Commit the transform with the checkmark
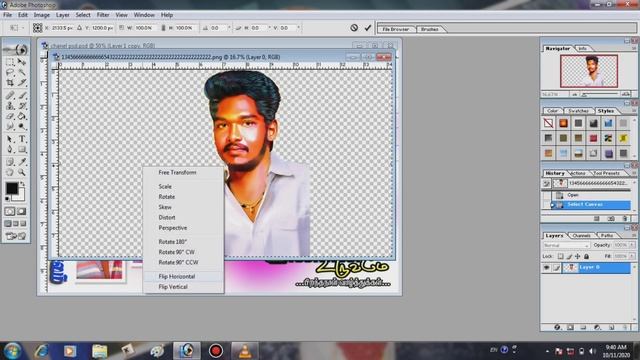Viewport: 640px width, 360px height. (x=368, y=28)
